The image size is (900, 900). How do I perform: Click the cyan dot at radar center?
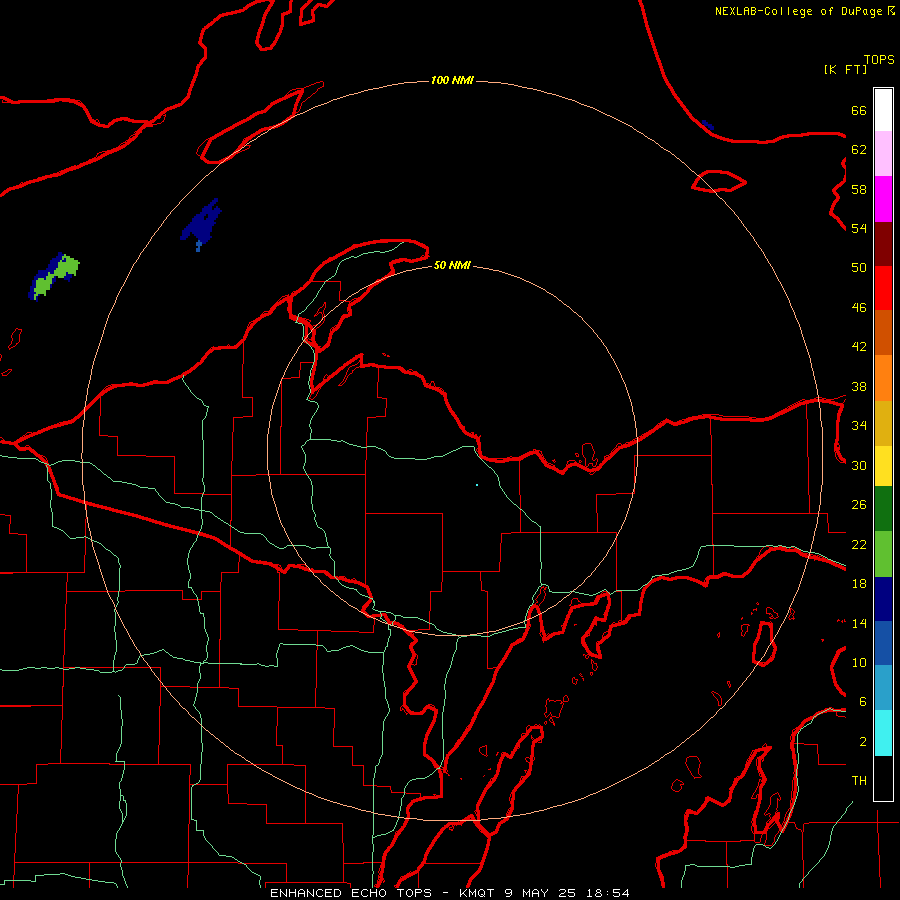click(477, 485)
